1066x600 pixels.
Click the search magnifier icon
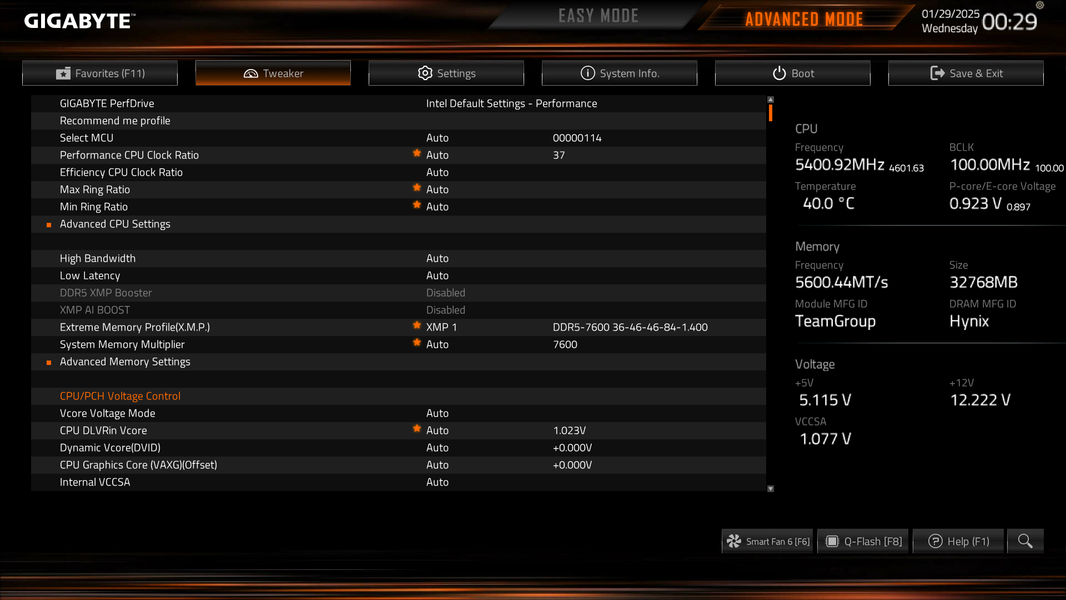coord(1025,541)
